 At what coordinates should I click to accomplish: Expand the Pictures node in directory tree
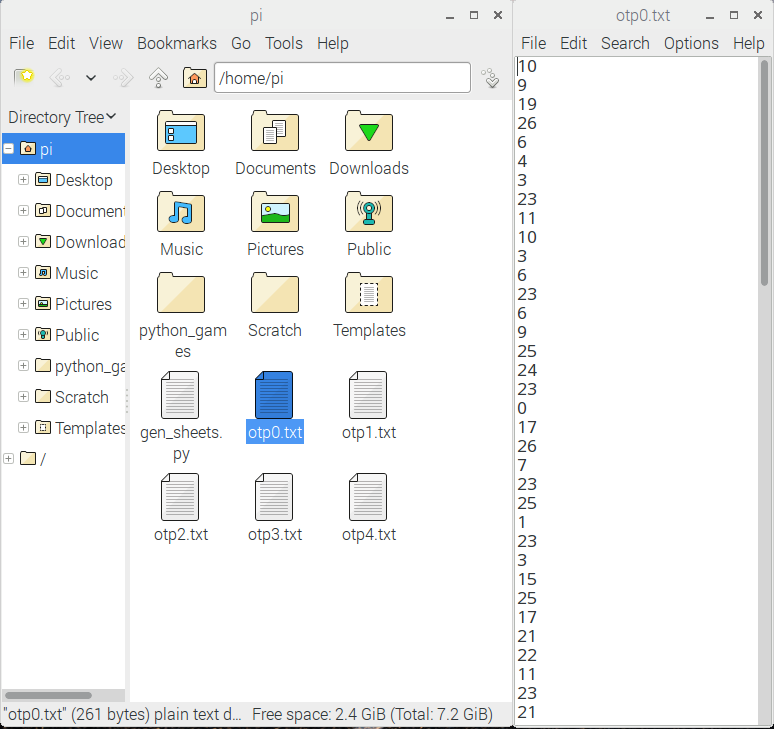(x=23, y=304)
